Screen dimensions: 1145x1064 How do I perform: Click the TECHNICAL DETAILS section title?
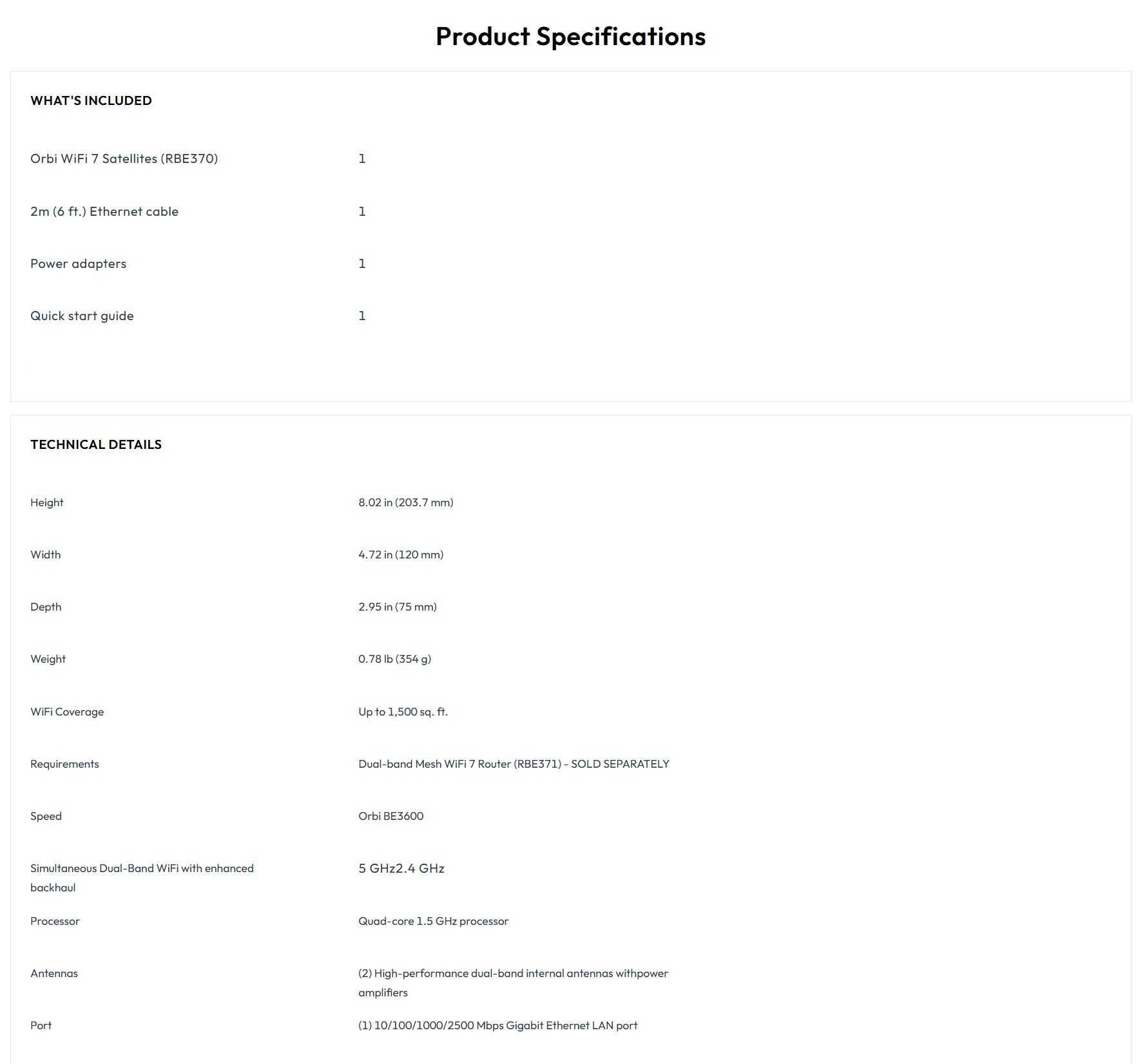[x=96, y=444]
